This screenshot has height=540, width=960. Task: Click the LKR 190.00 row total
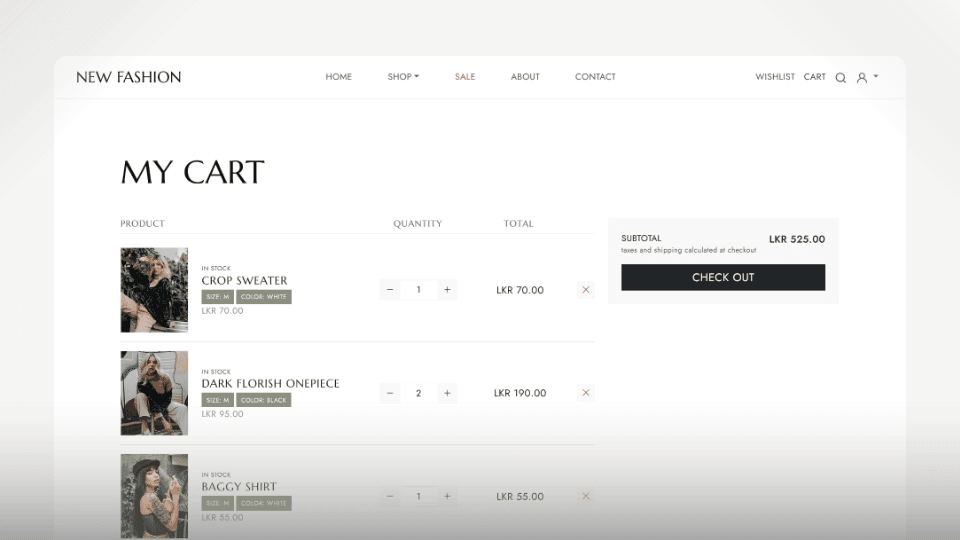click(x=520, y=393)
